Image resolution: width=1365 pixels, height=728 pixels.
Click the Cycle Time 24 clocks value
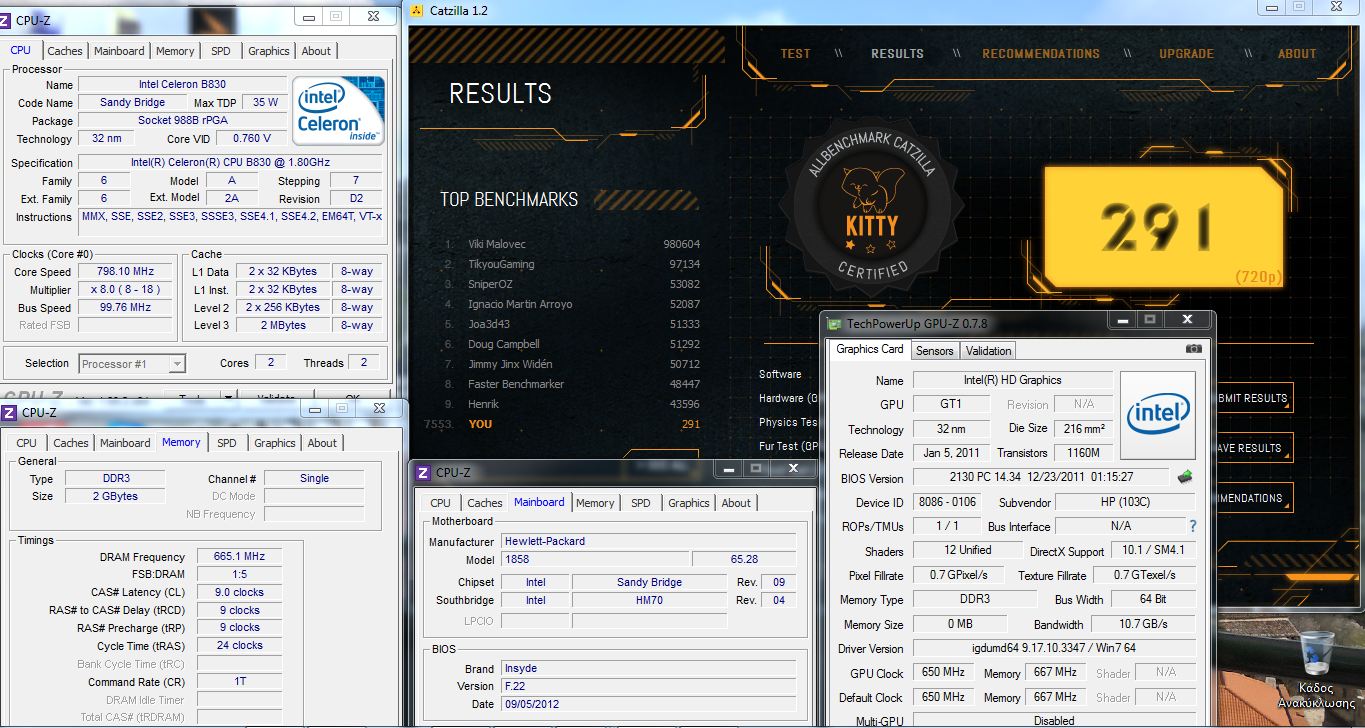(238, 646)
